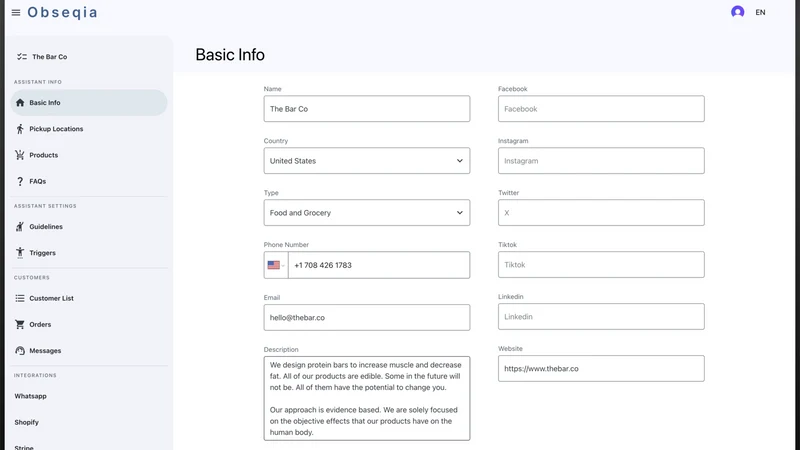Open the Country dropdown showing United States
This screenshot has width=800, height=450.
[367, 161]
